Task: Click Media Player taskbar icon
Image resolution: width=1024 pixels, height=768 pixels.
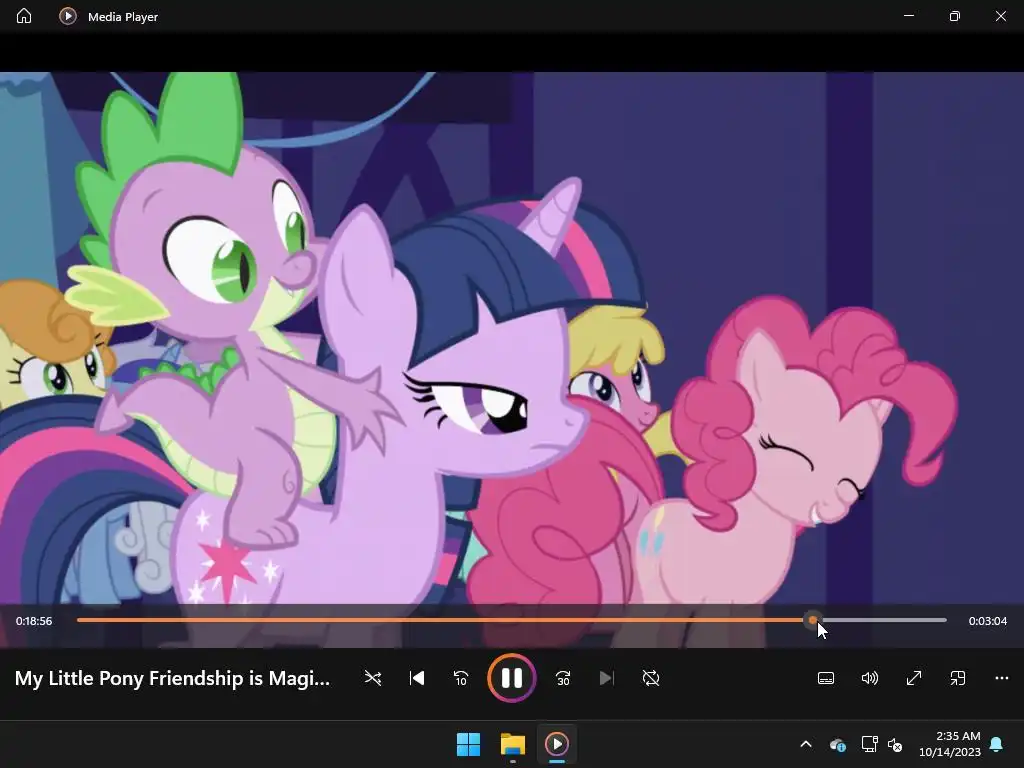Action: tap(556, 744)
